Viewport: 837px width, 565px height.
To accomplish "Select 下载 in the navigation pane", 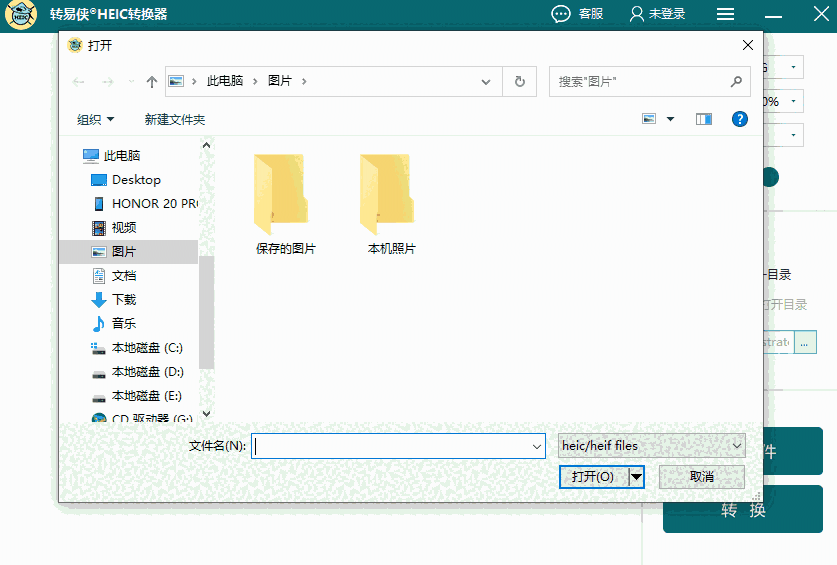I will (x=114, y=300).
